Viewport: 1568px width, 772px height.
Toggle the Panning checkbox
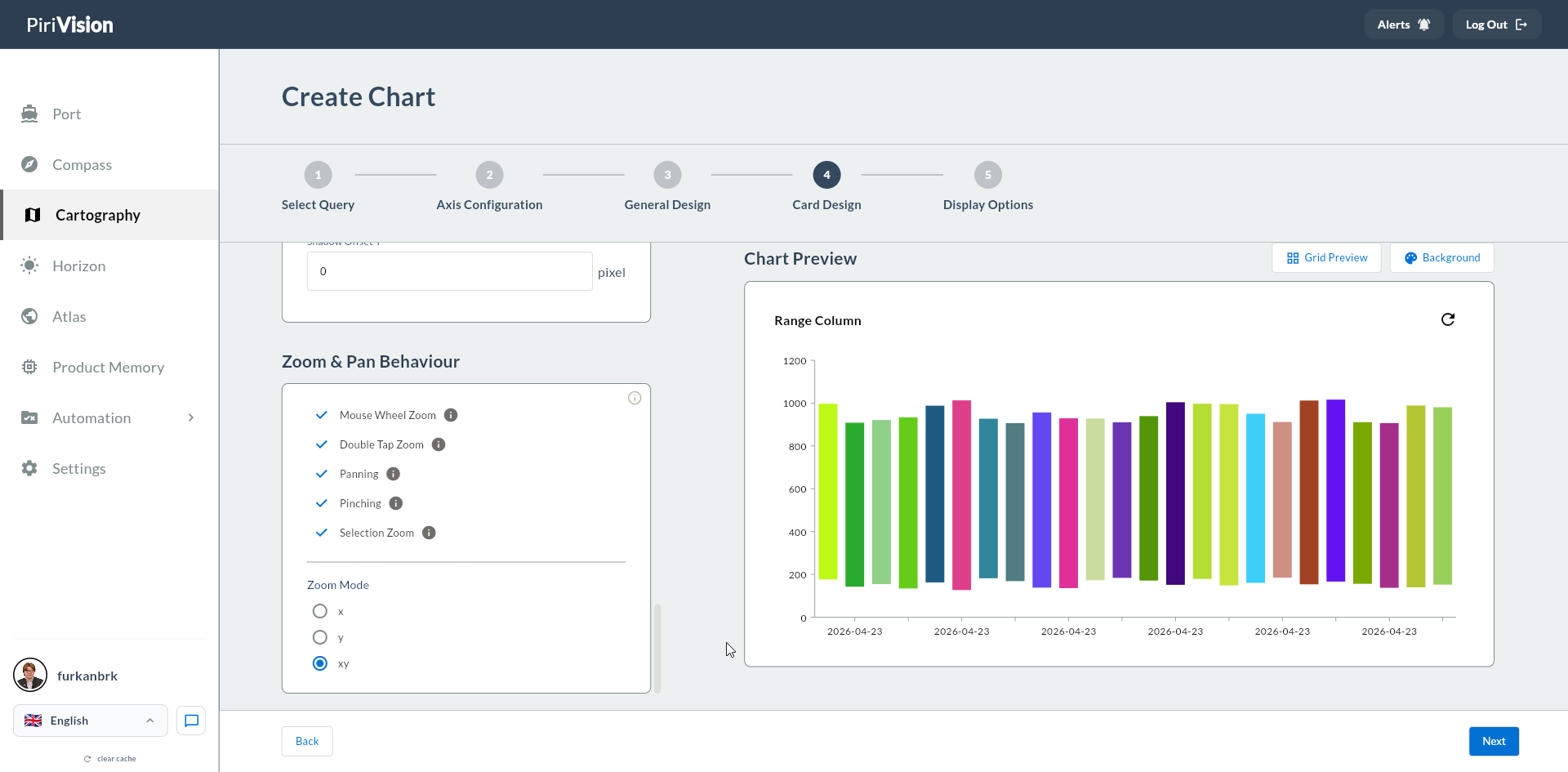pyautogui.click(x=322, y=474)
